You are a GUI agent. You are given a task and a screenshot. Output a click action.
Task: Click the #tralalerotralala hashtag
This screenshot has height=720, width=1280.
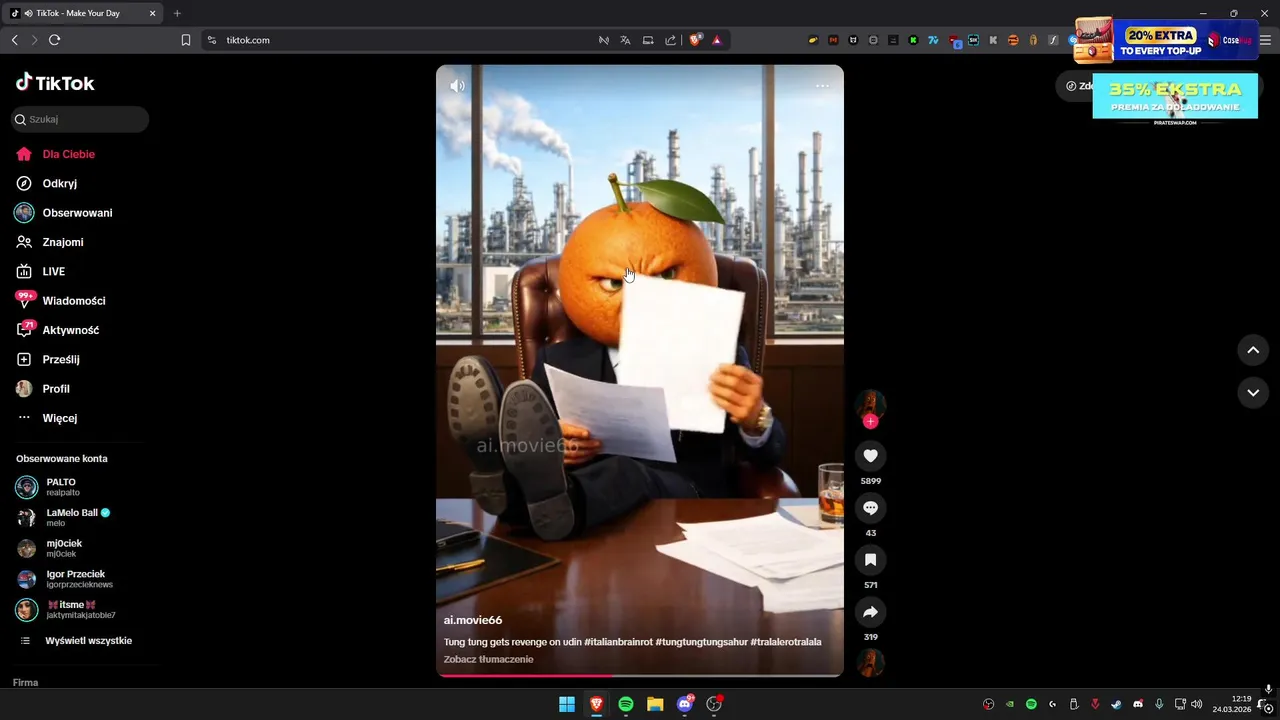coord(786,642)
